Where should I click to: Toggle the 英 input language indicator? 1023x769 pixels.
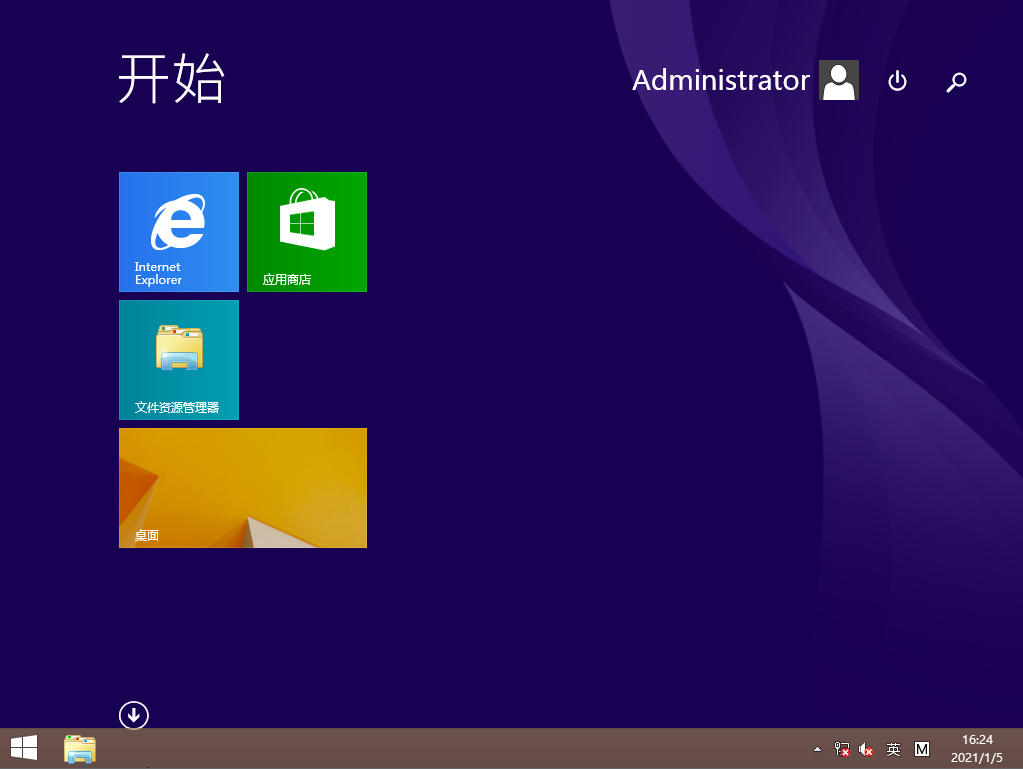pos(894,749)
